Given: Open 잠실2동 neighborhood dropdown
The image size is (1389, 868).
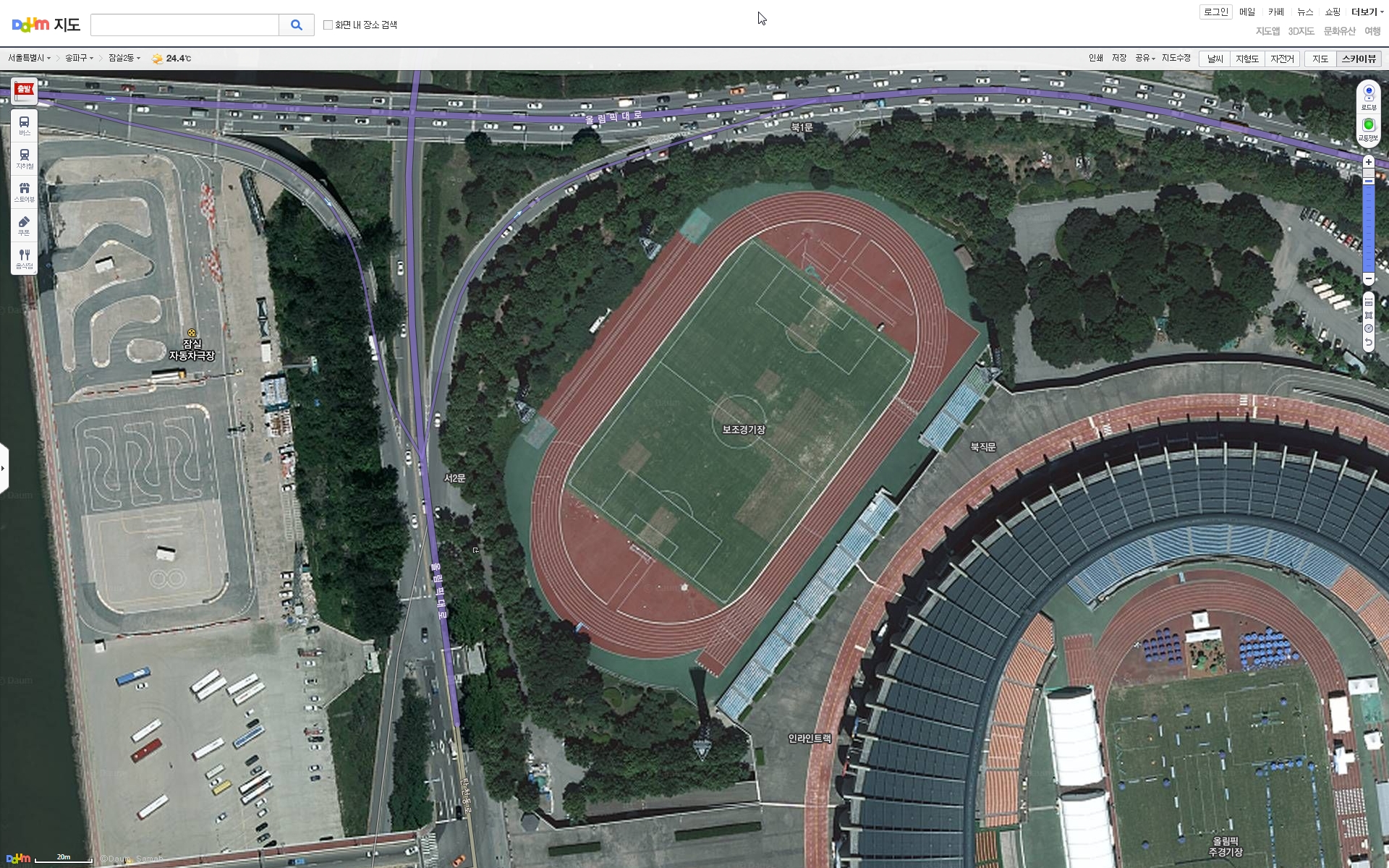Looking at the screenshot, I should pyautogui.click(x=124, y=58).
